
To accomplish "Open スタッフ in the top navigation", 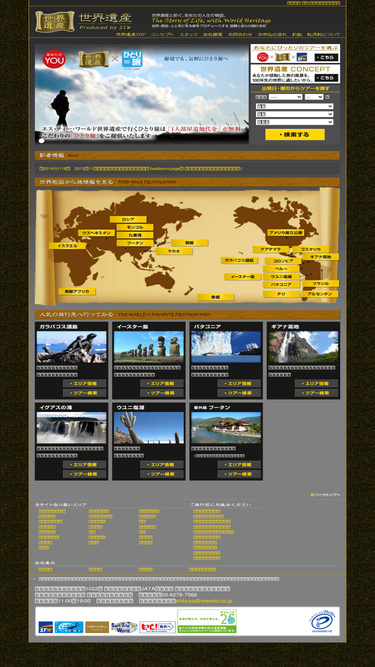I will point(188,34).
